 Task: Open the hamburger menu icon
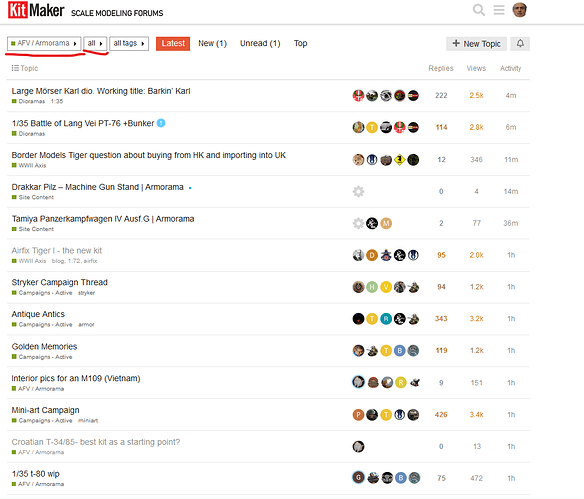pyautogui.click(x=499, y=10)
